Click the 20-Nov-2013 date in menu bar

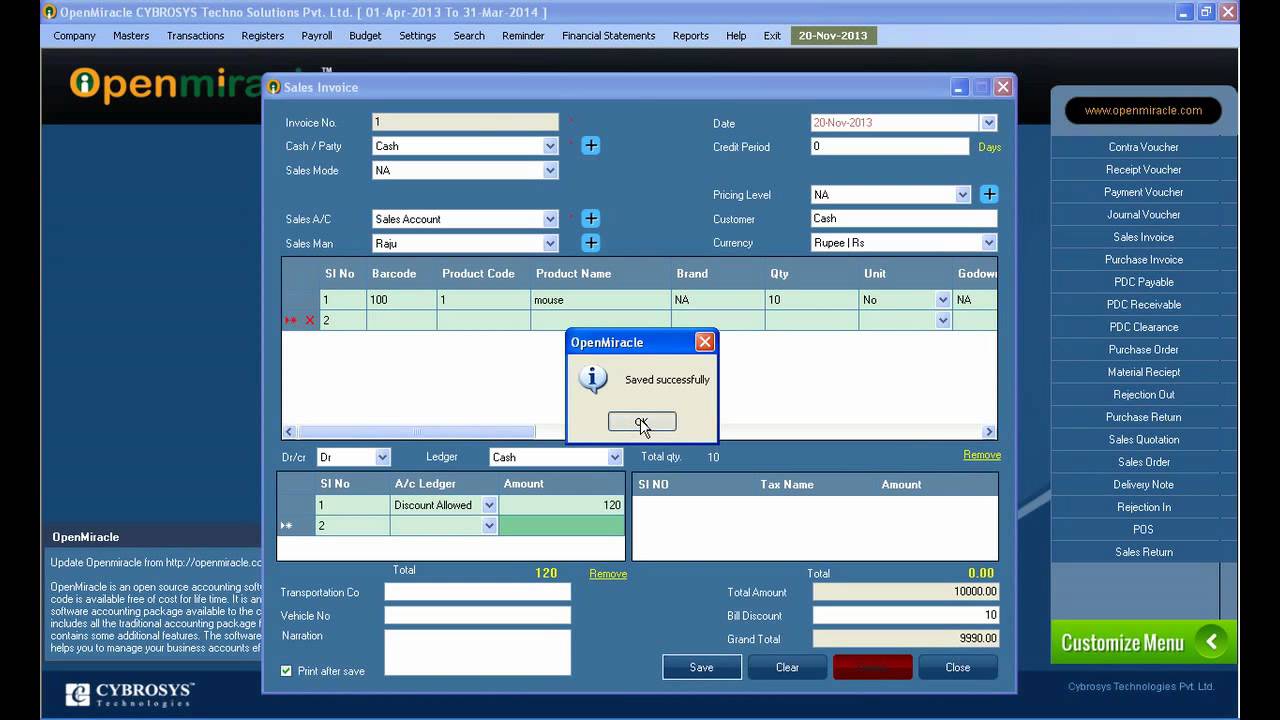[x=833, y=35]
